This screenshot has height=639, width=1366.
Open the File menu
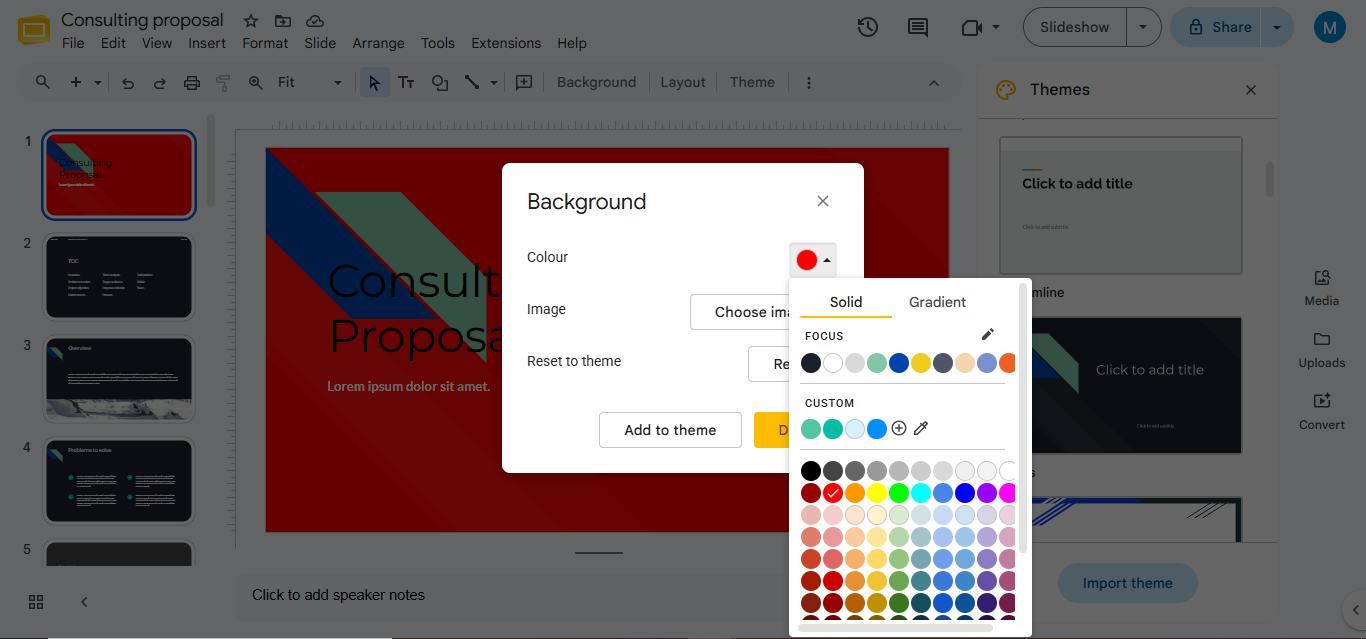pyautogui.click(x=73, y=43)
